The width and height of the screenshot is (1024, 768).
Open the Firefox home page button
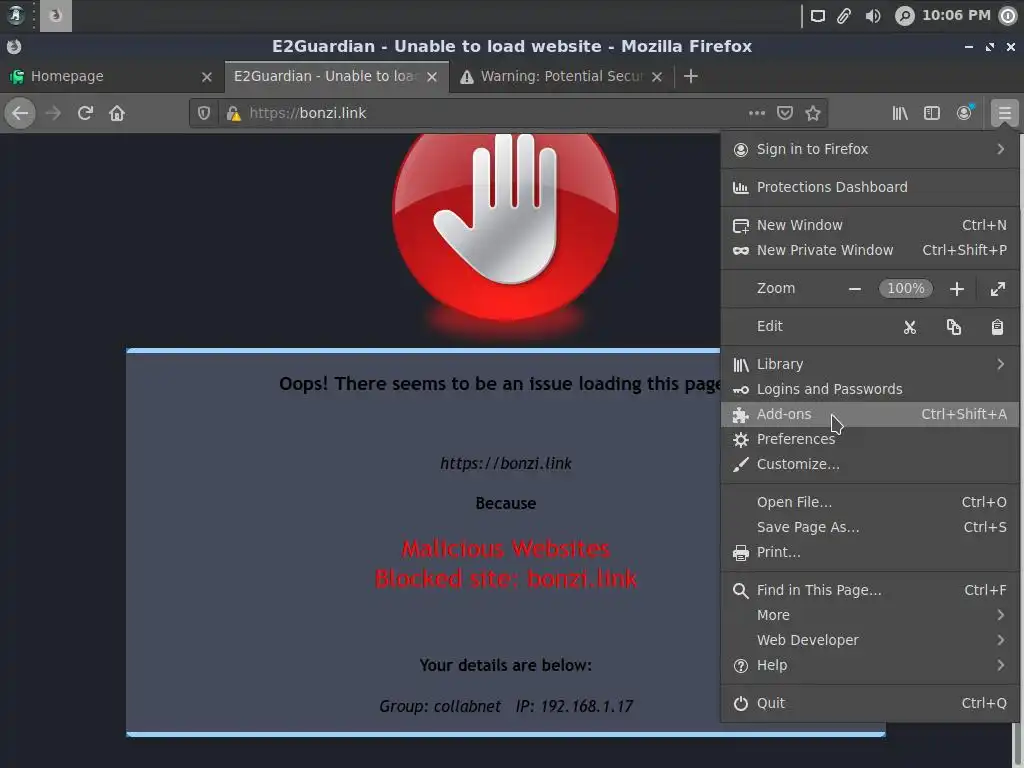tap(117, 114)
